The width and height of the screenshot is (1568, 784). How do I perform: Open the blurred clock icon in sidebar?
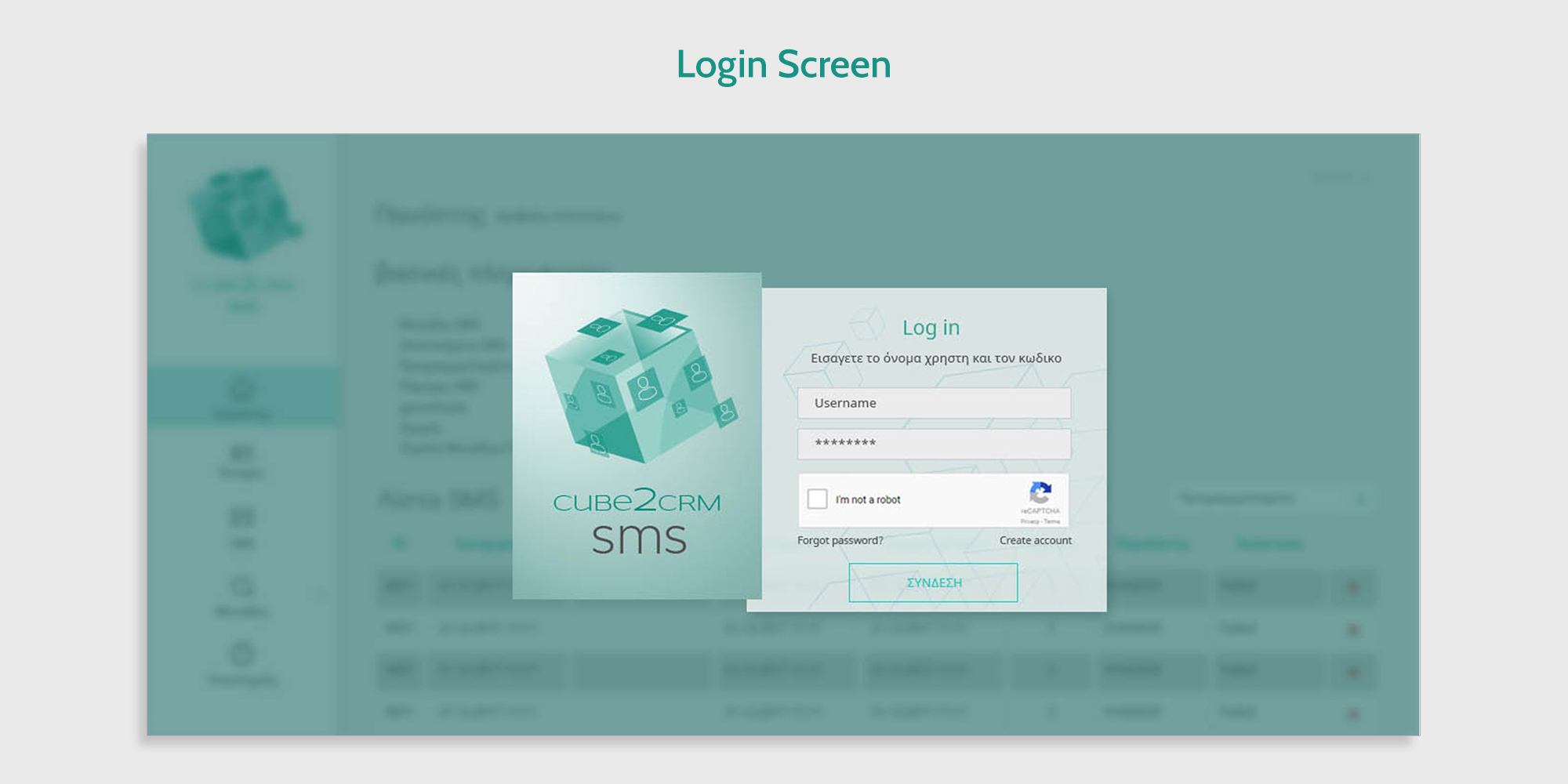(x=241, y=653)
